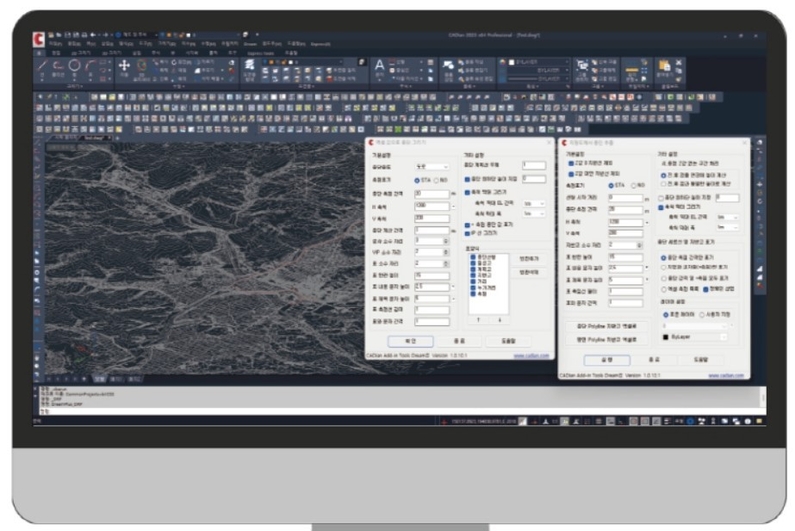The height and width of the screenshot is (531, 795).
Task: Switch to the Express Tools ribbon tab
Action: tap(261, 53)
